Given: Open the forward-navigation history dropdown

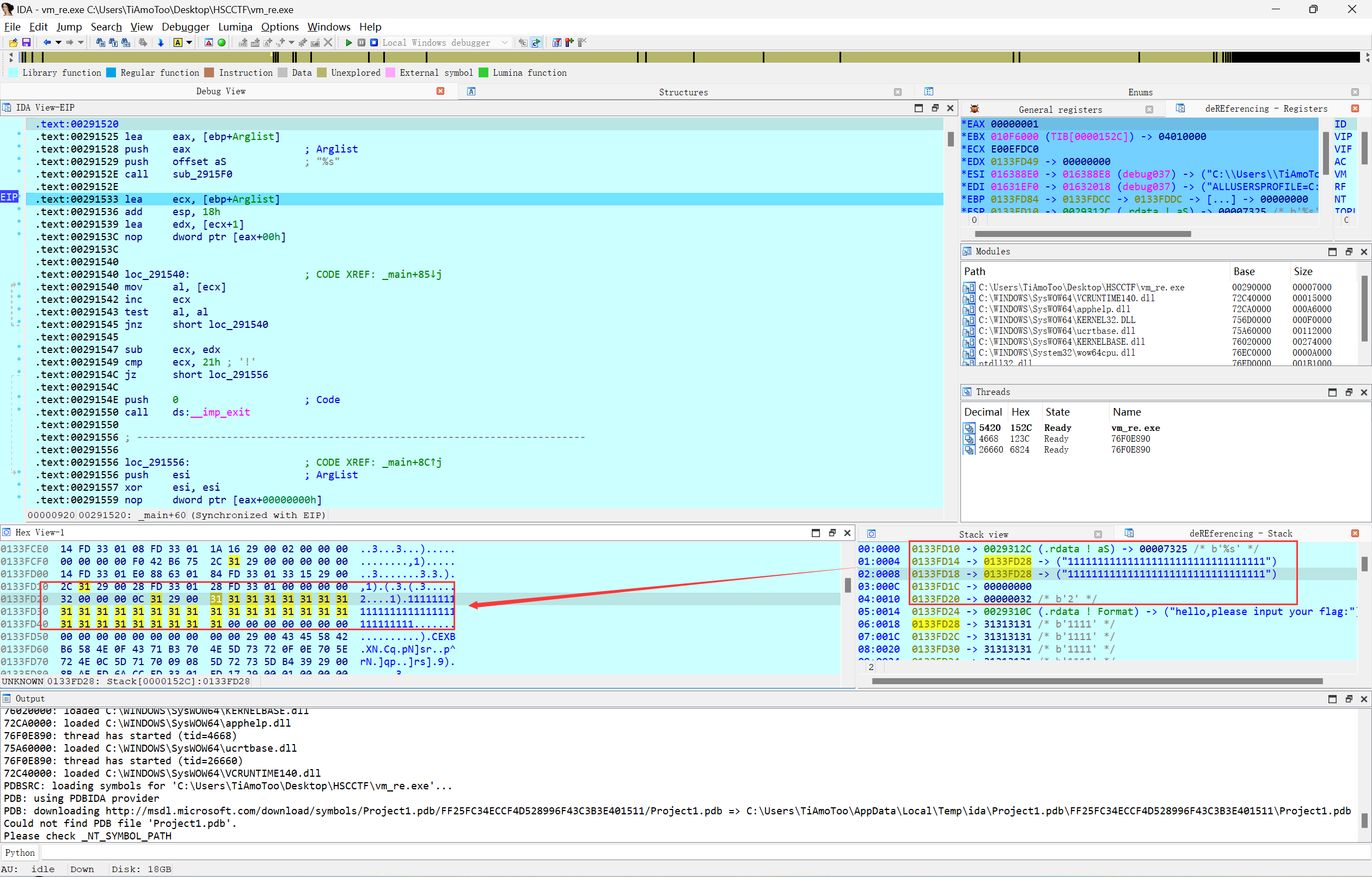Looking at the screenshot, I should point(81,43).
